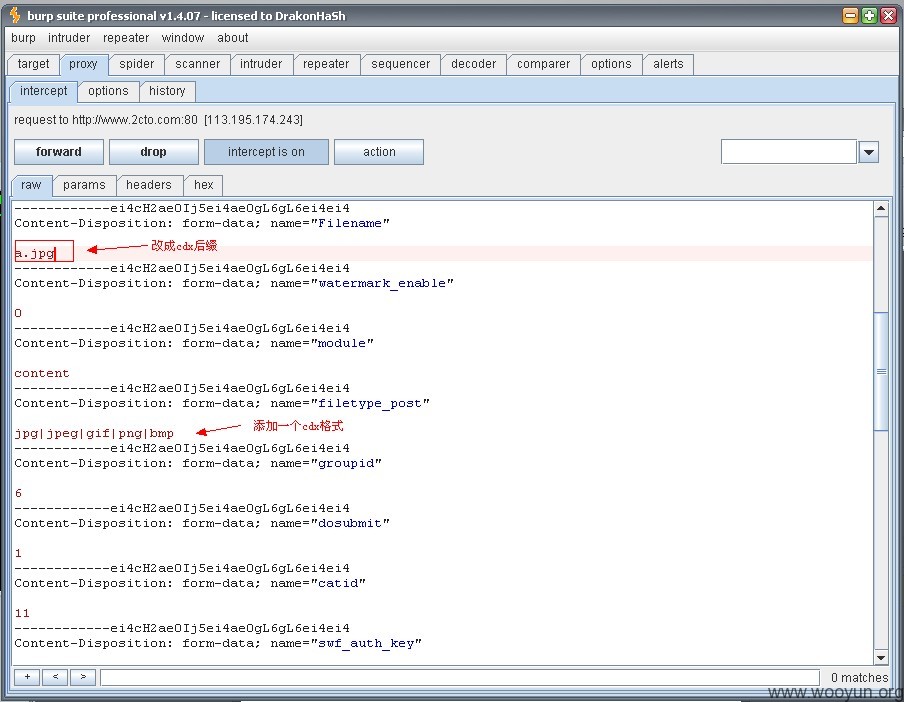Drop the intercepted request
This screenshot has height=702, width=904.
tap(153, 152)
